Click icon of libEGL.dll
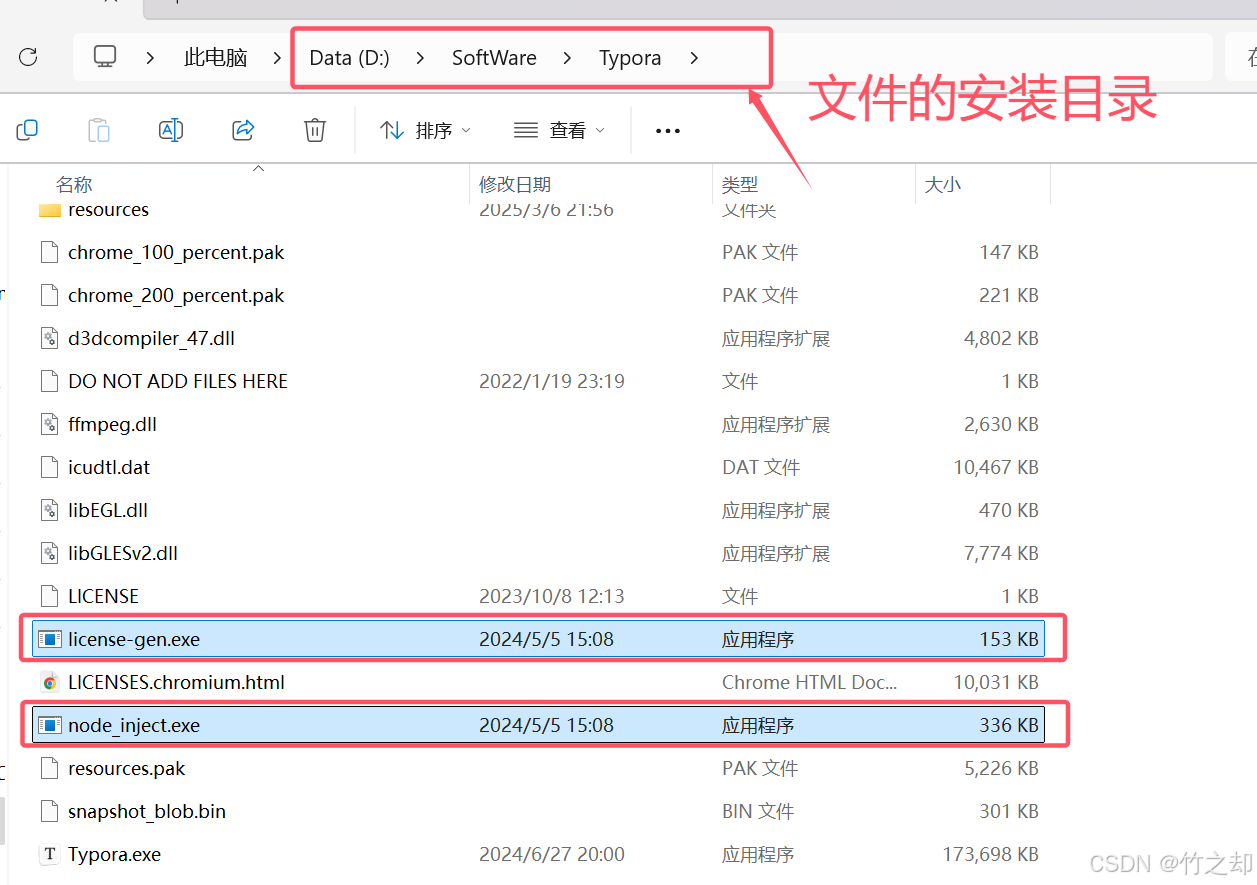 click(x=49, y=510)
